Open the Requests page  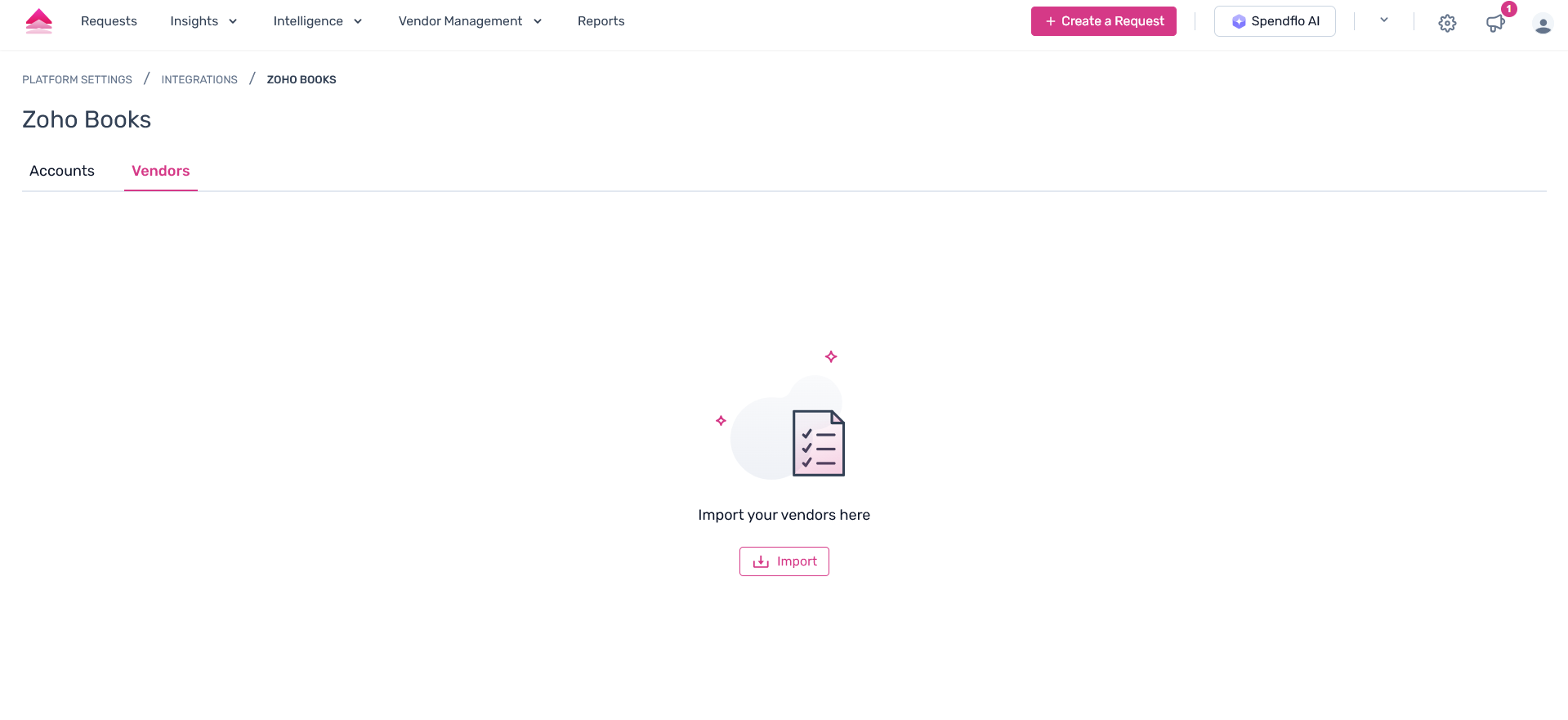(x=109, y=21)
